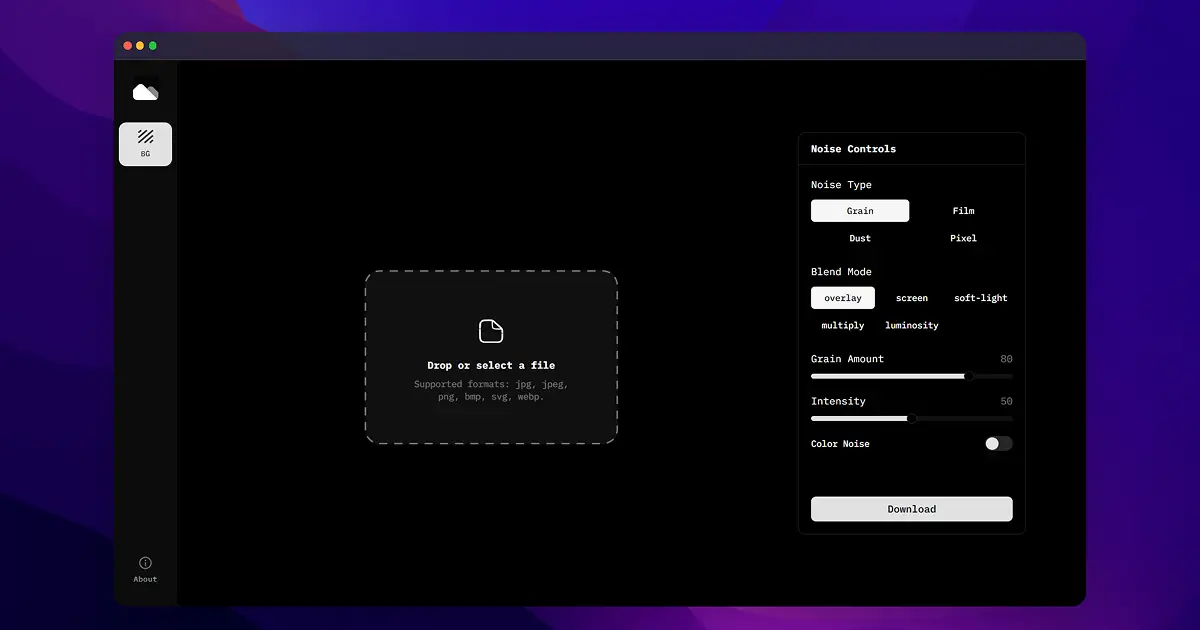Select the screen blend mode
The height and width of the screenshot is (630, 1200).
click(x=911, y=298)
